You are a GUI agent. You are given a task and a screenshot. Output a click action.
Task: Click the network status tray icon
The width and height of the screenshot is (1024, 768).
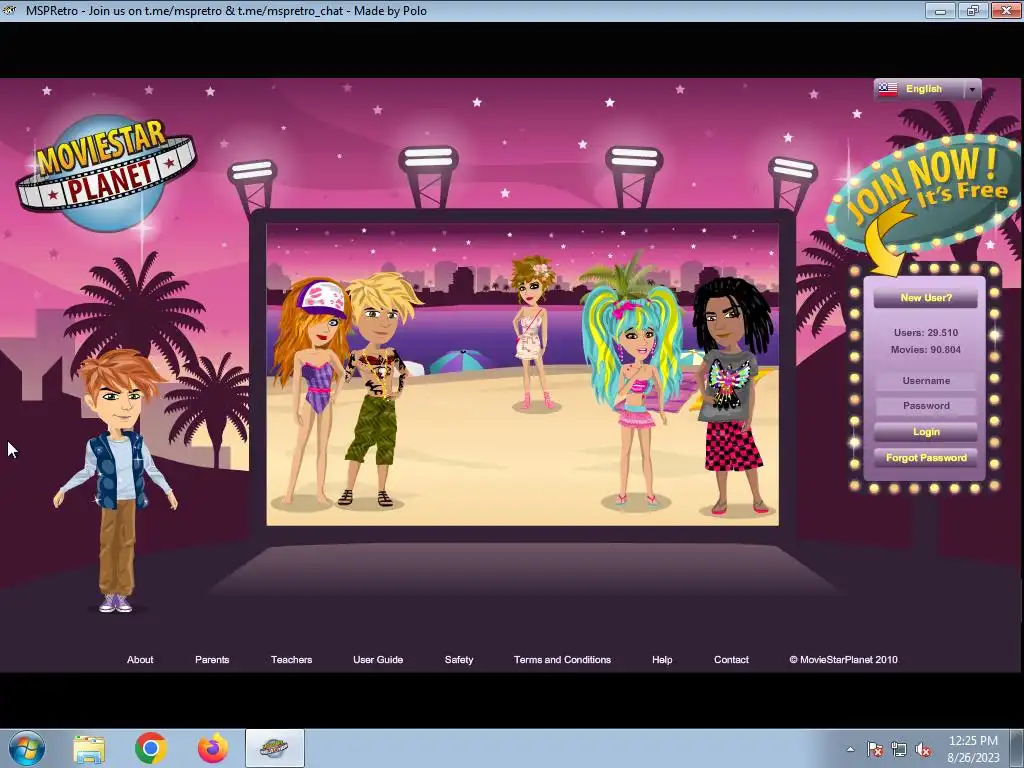point(899,749)
